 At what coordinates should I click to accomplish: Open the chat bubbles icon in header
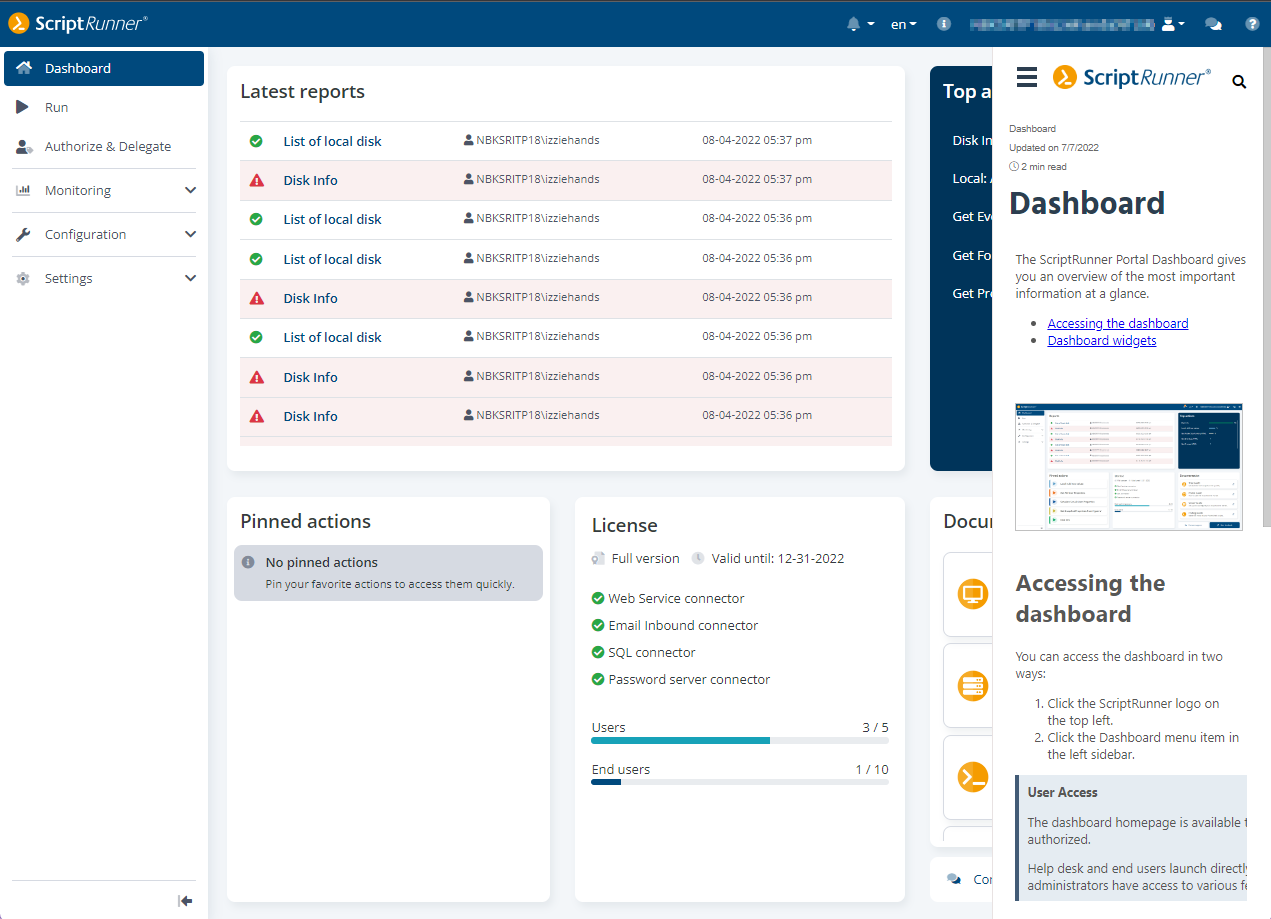[x=1213, y=24]
